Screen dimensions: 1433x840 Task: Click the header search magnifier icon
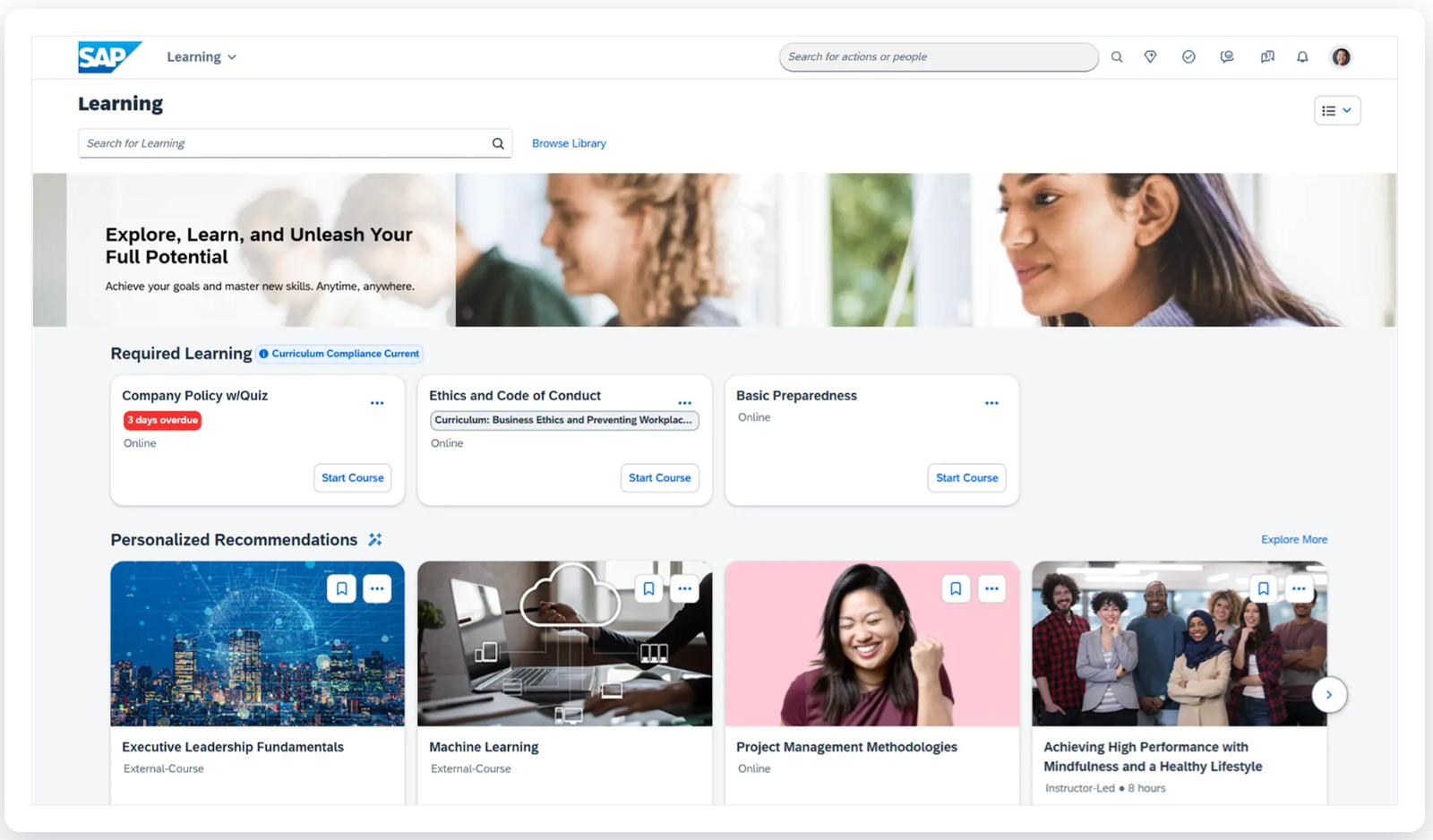click(x=1117, y=57)
